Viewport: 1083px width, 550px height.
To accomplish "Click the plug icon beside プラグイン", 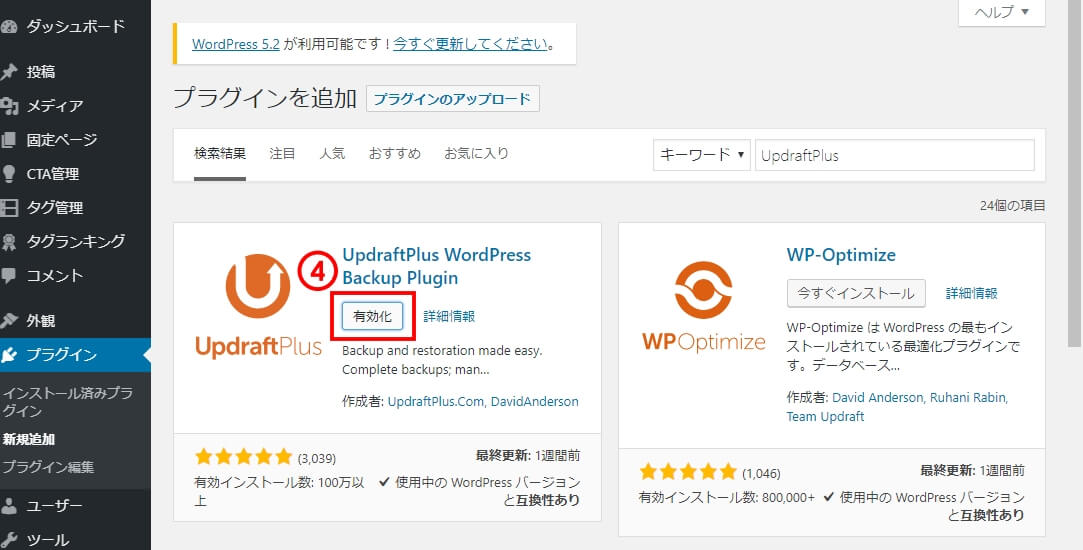I will click(8, 355).
